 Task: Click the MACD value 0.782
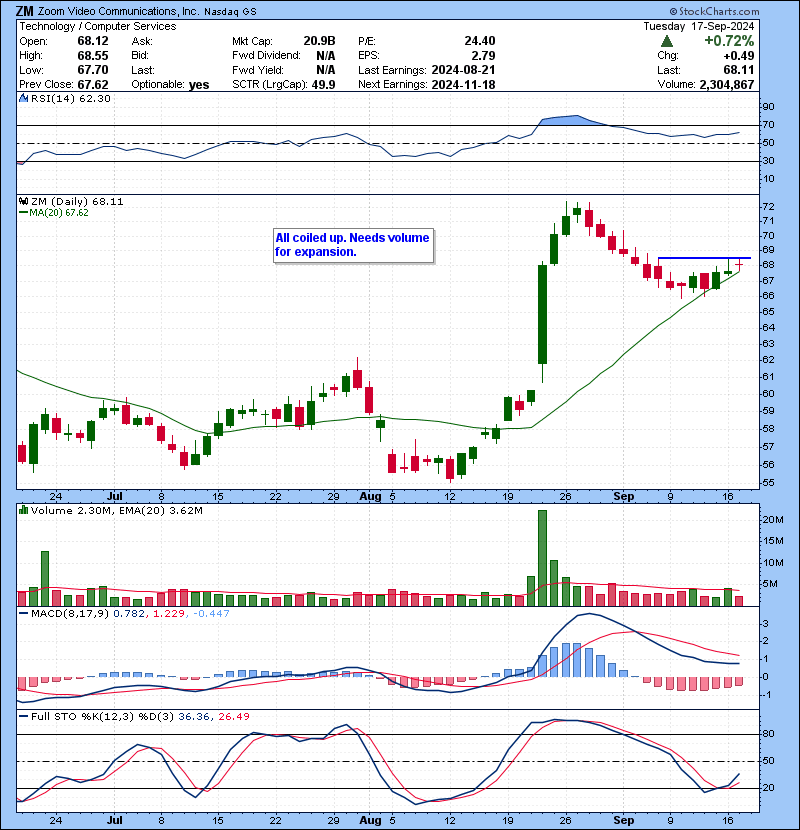coord(129,614)
